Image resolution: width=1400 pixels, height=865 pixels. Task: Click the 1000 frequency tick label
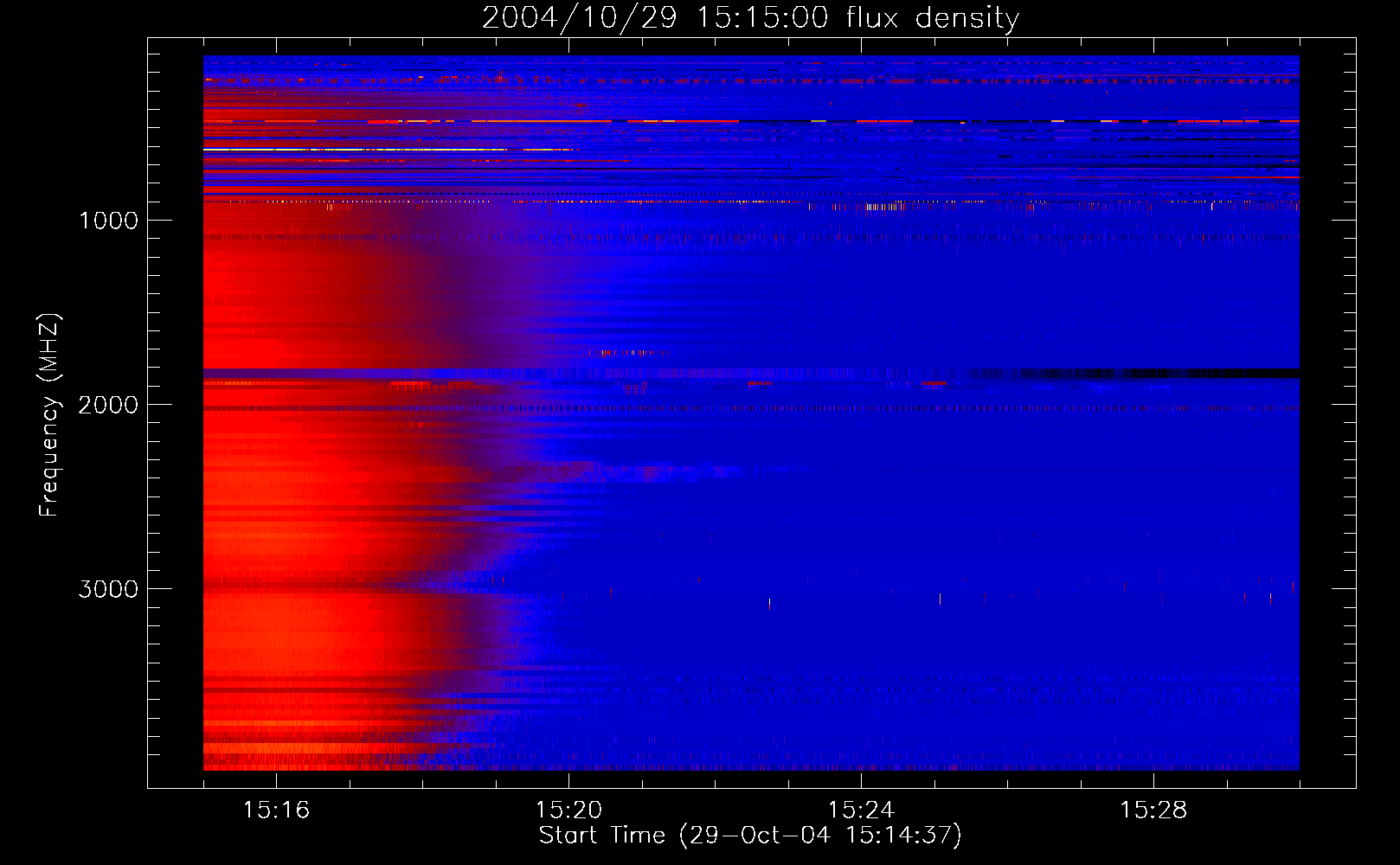[x=108, y=221]
